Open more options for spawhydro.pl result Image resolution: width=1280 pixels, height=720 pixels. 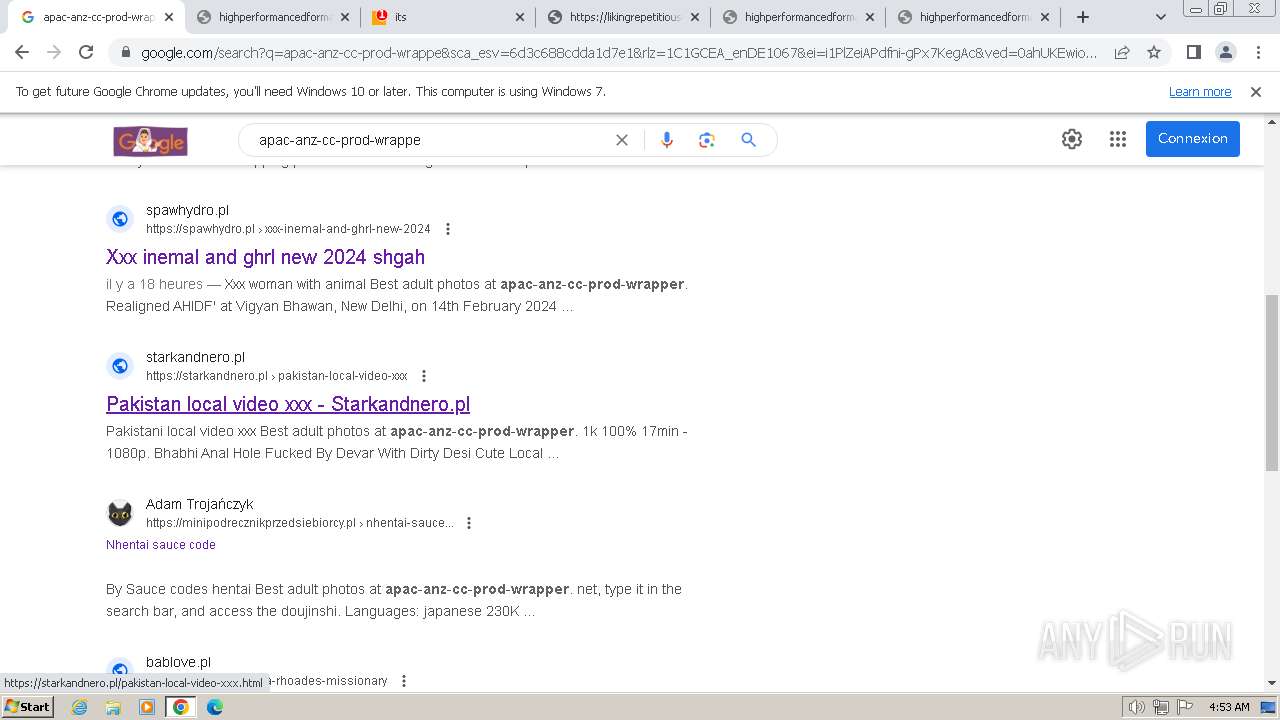coord(448,229)
